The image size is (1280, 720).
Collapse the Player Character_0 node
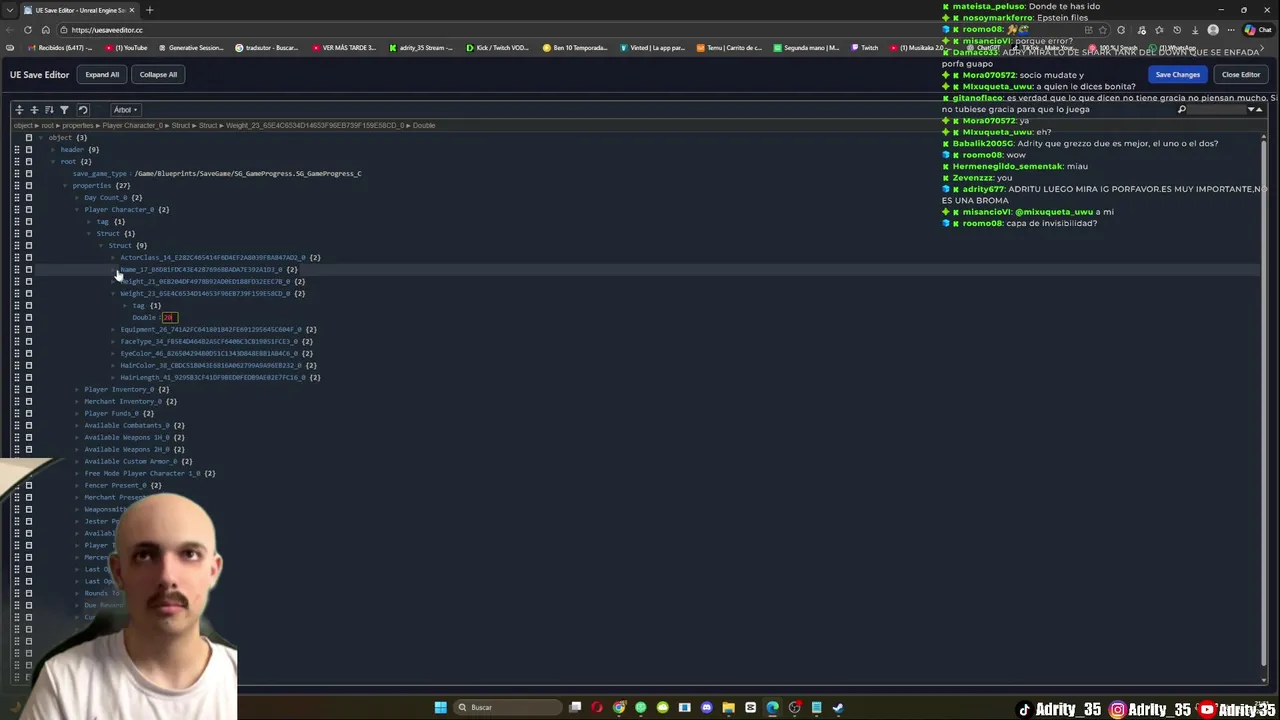[x=77, y=210]
